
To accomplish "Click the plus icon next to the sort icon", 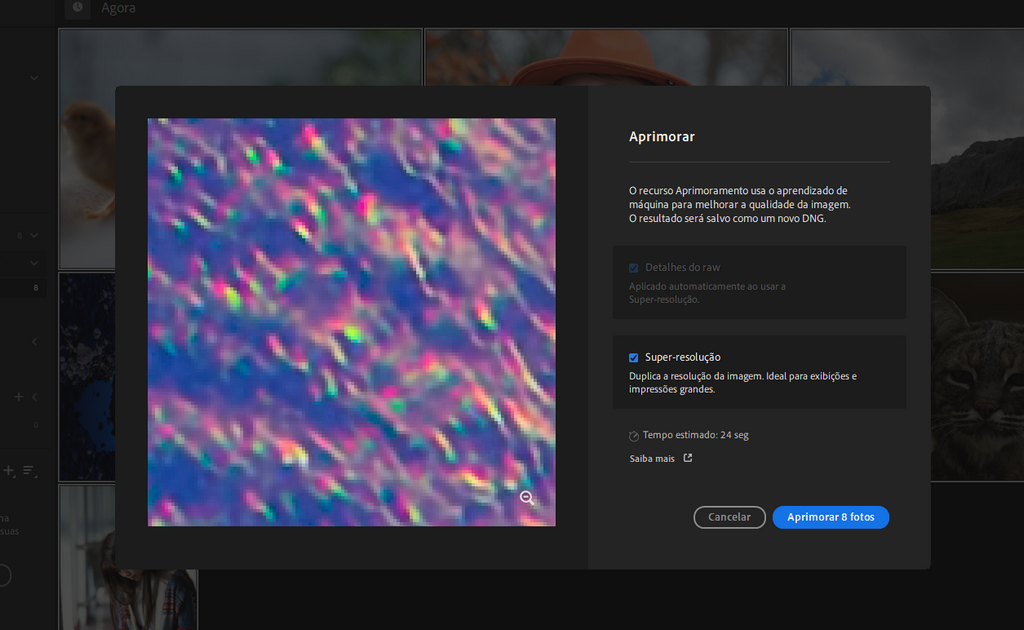I will point(9,470).
